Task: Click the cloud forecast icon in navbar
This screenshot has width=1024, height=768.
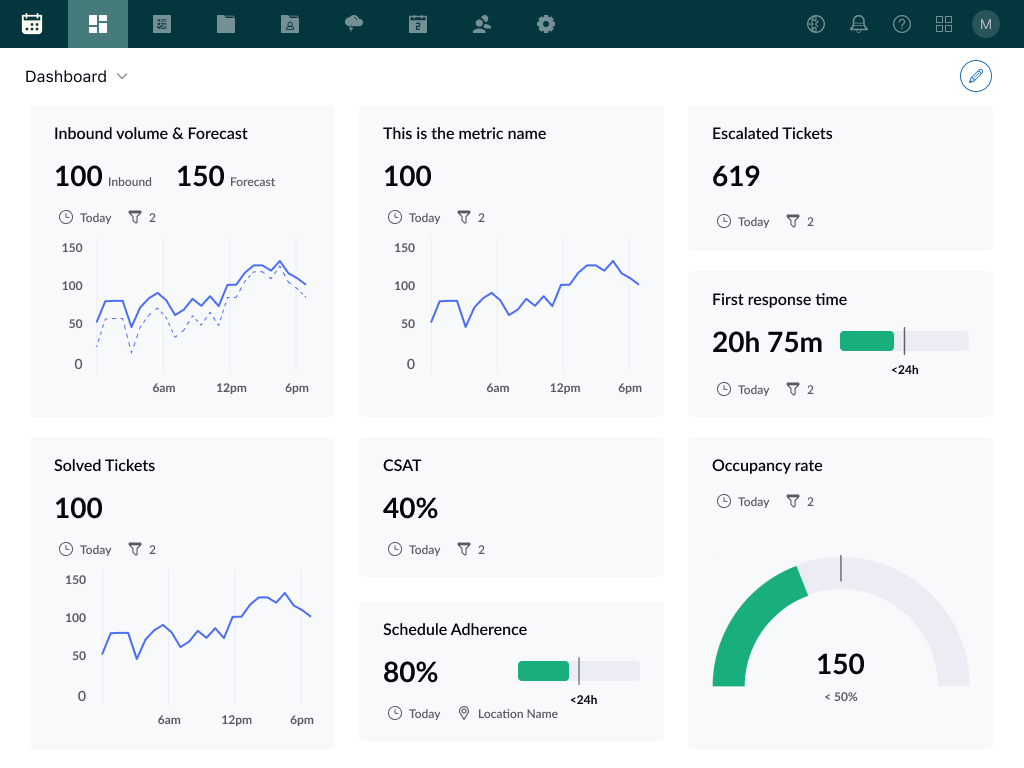Action: (354, 24)
